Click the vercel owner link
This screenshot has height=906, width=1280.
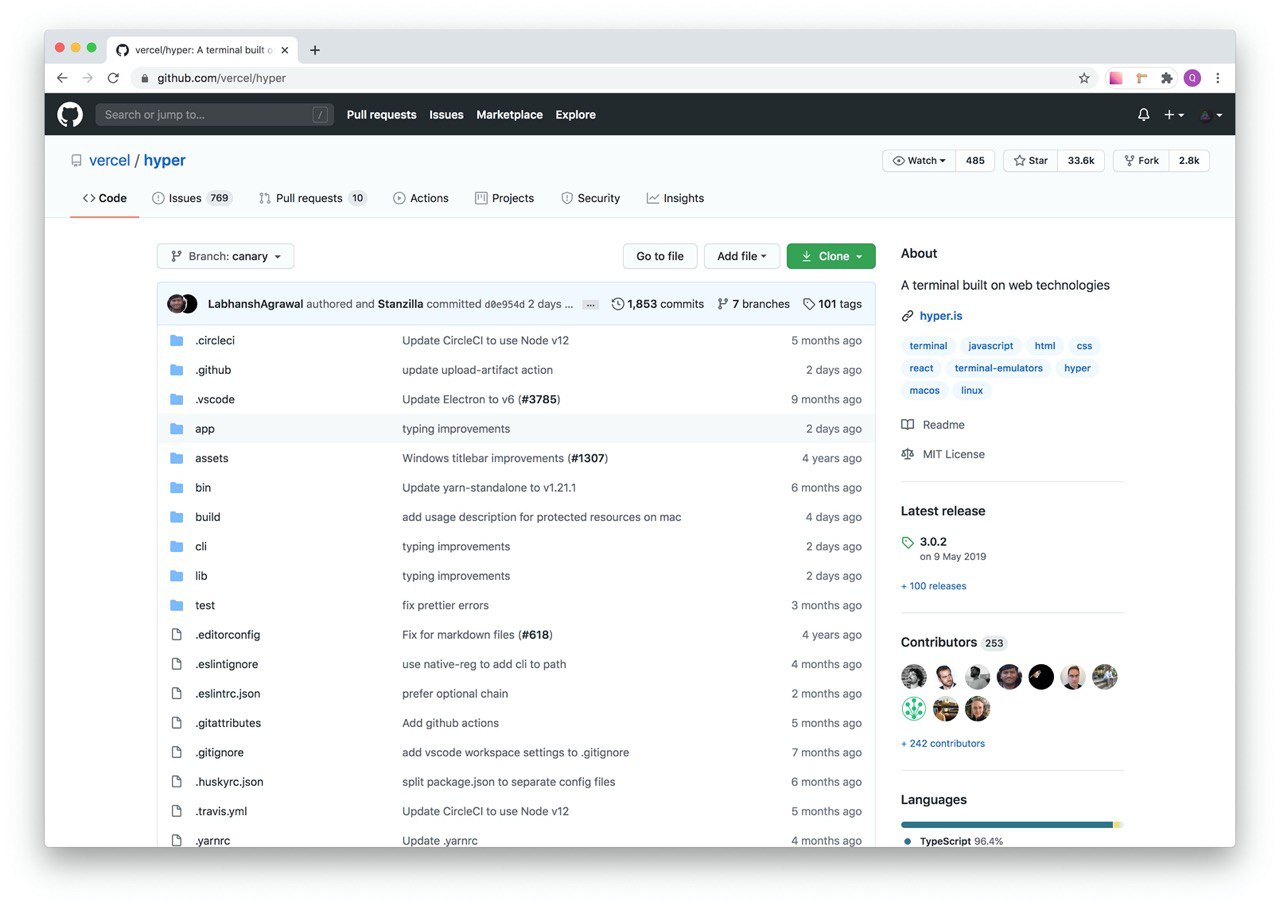110,161
